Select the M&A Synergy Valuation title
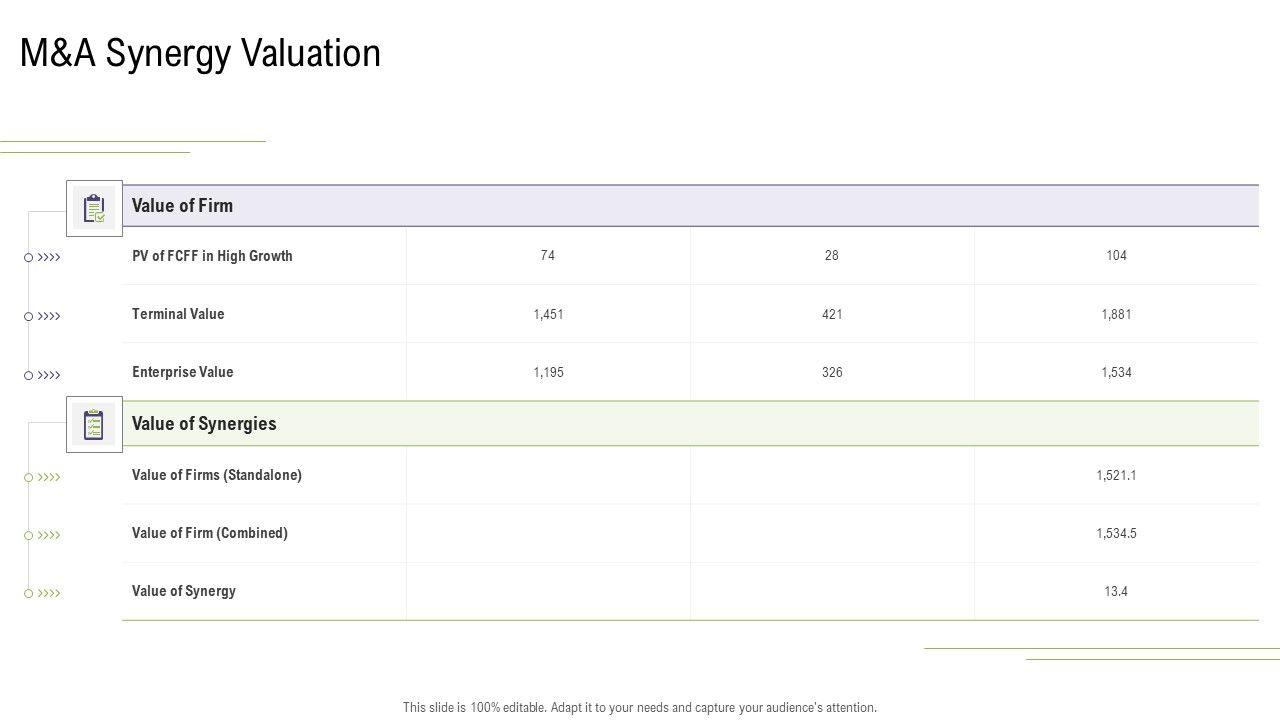Viewport: 1280px width, 720px height. click(x=200, y=53)
